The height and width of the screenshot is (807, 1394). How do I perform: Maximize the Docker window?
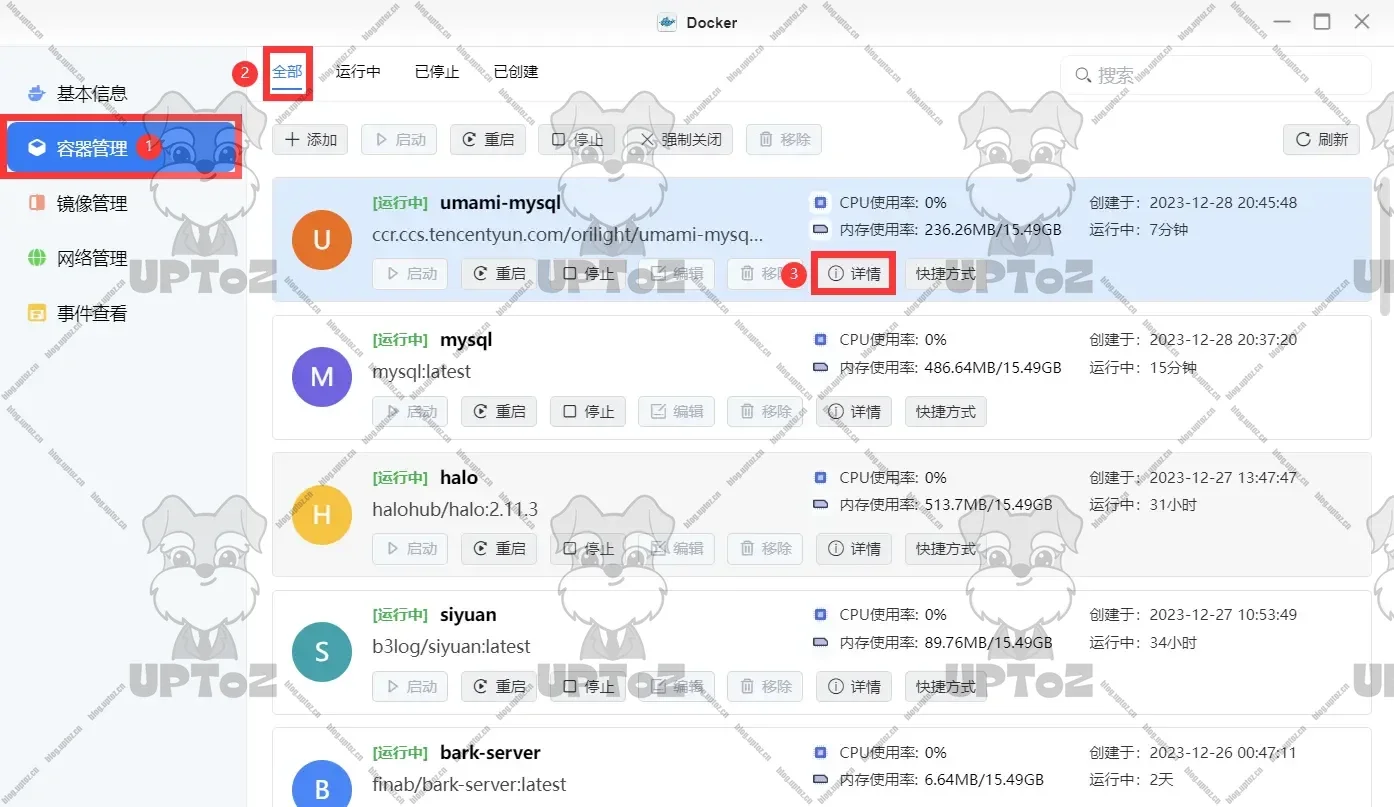point(1322,22)
